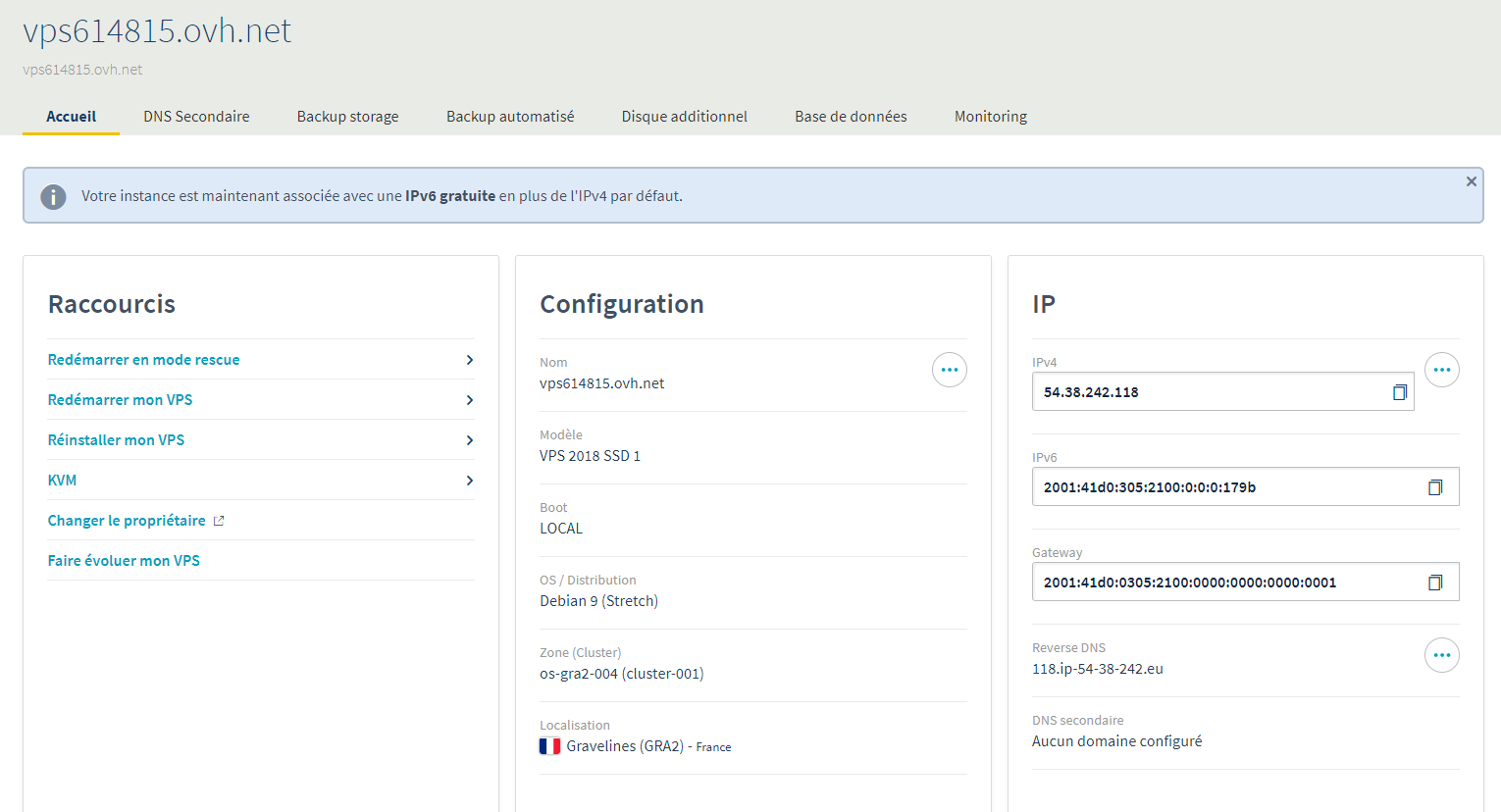
Task: Click the Faire évoluer mon VPS link
Action: [124, 561]
